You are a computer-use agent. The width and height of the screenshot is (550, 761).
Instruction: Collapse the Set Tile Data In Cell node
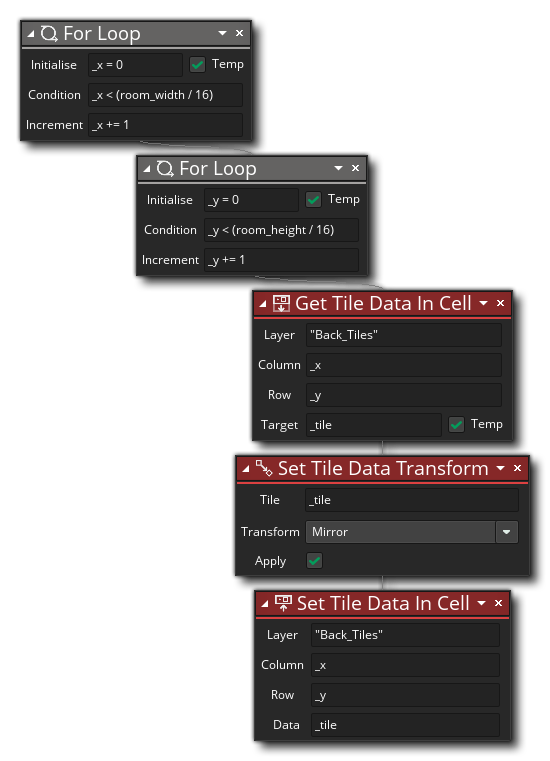(x=265, y=604)
